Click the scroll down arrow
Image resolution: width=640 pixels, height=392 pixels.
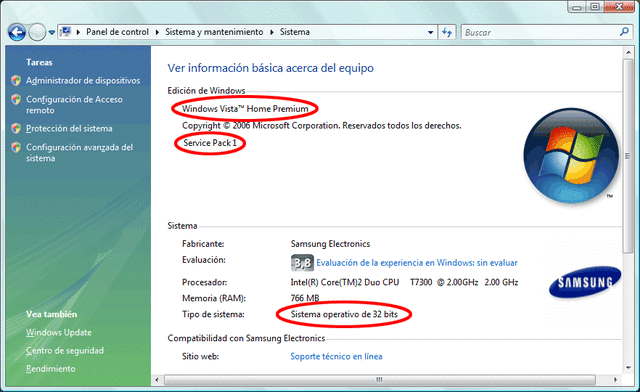click(628, 368)
